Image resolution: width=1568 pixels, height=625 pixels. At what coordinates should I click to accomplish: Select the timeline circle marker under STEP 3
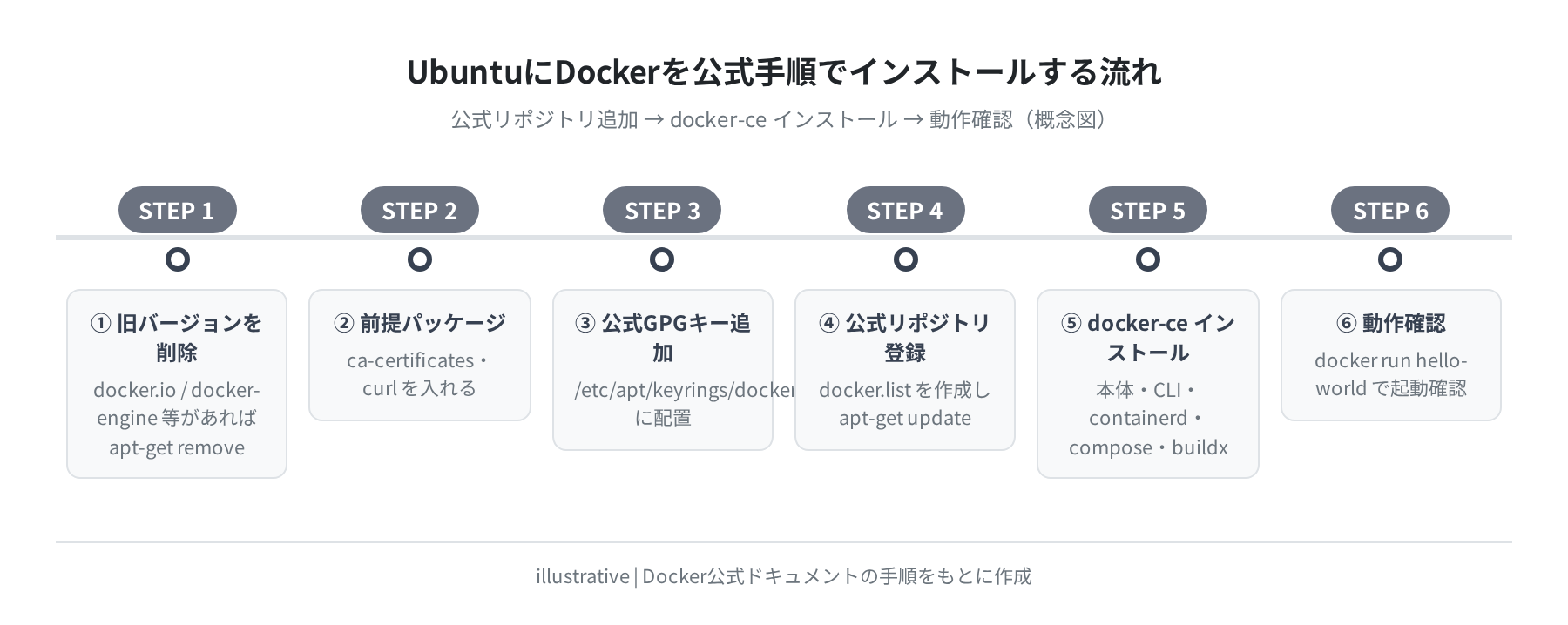pyautogui.click(x=662, y=259)
